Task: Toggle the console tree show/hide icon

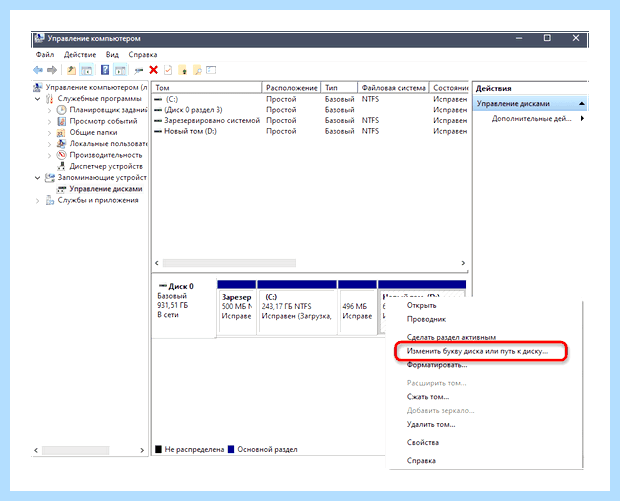Action: (86, 70)
